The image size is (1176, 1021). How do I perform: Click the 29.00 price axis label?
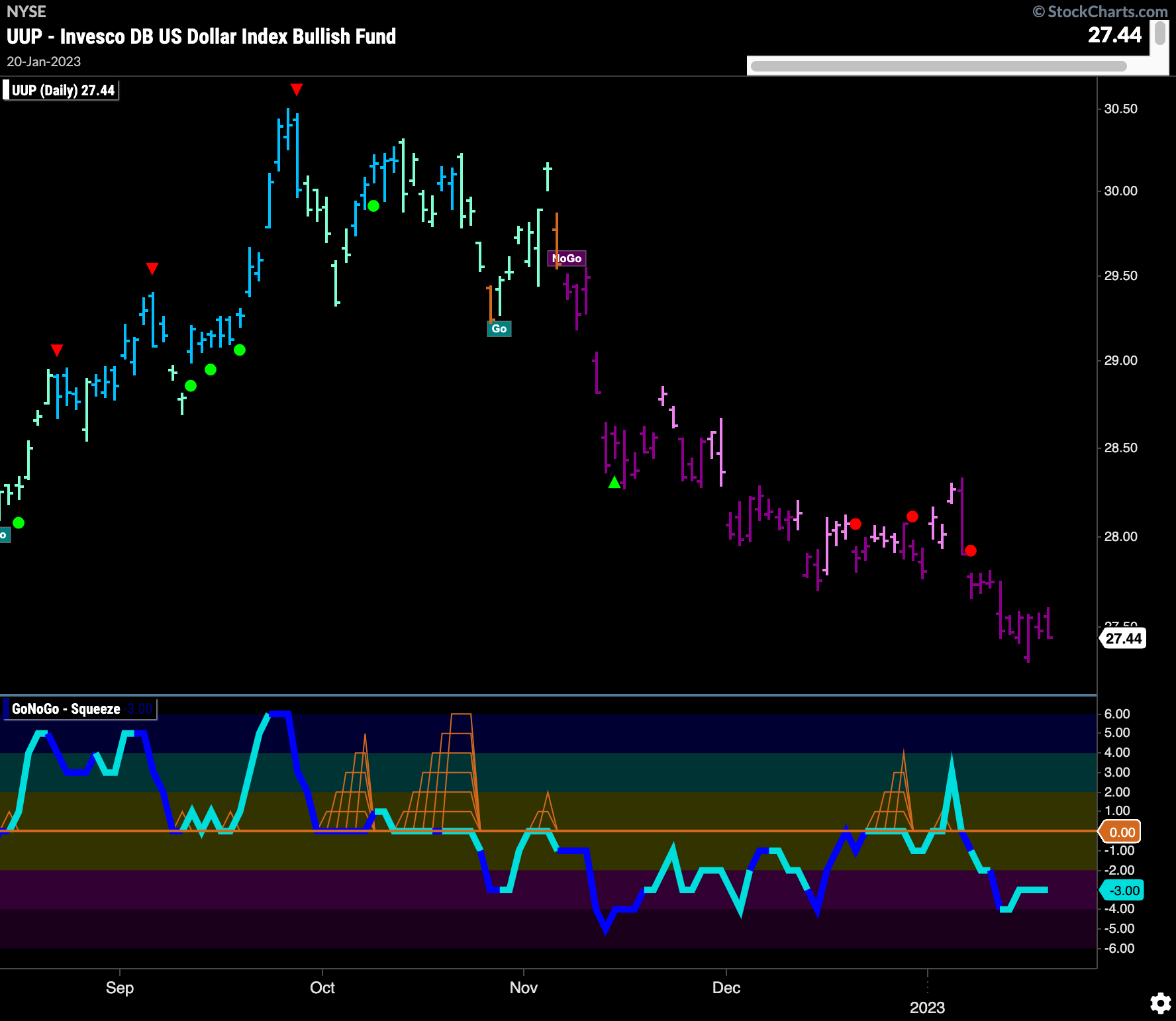pyautogui.click(x=1121, y=360)
